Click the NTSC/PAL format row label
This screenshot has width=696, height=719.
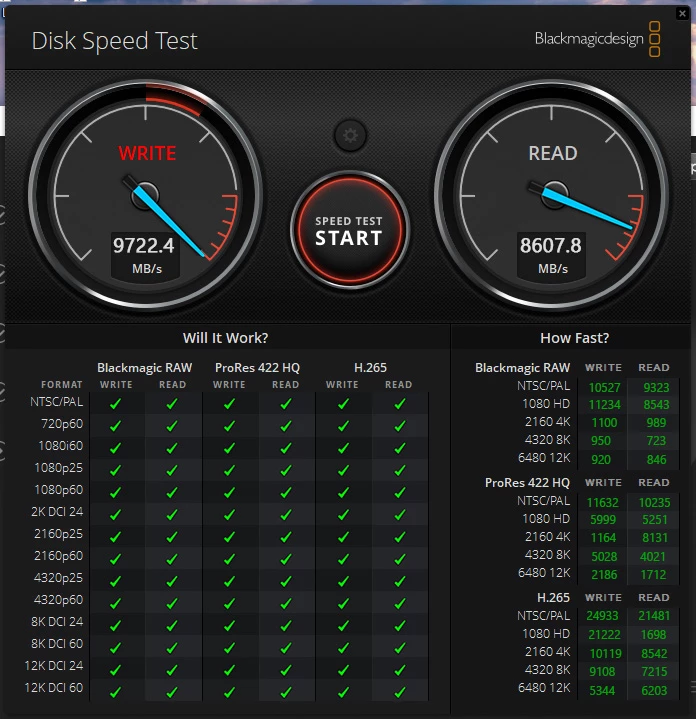[57, 402]
